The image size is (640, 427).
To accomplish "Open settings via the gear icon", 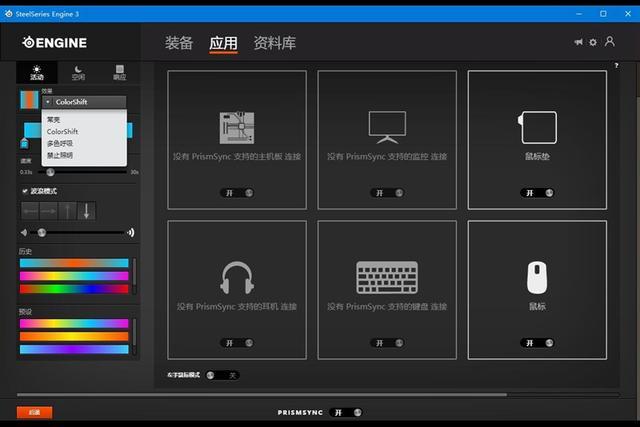I will 593,42.
